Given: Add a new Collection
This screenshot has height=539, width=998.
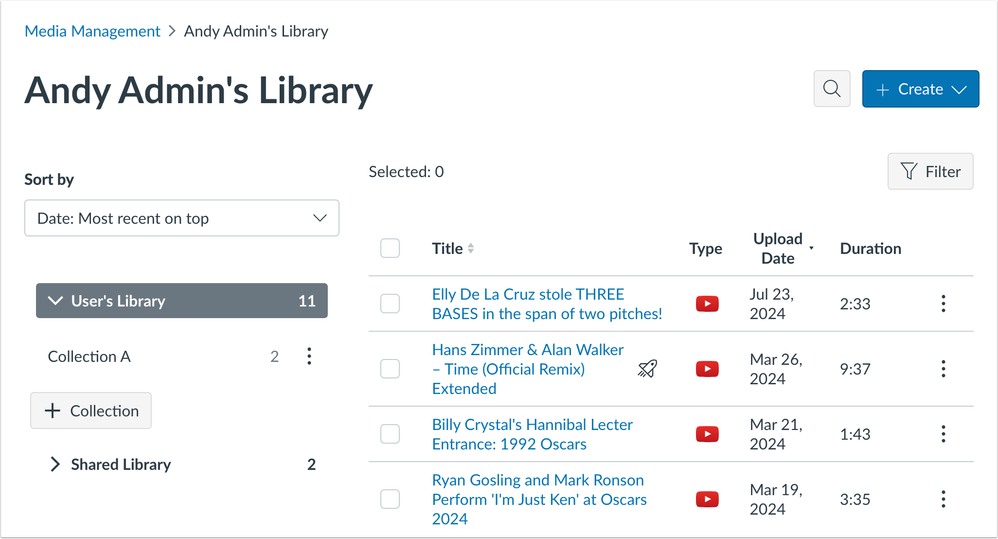Looking at the screenshot, I should pyautogui.click(x=91, y=411).
